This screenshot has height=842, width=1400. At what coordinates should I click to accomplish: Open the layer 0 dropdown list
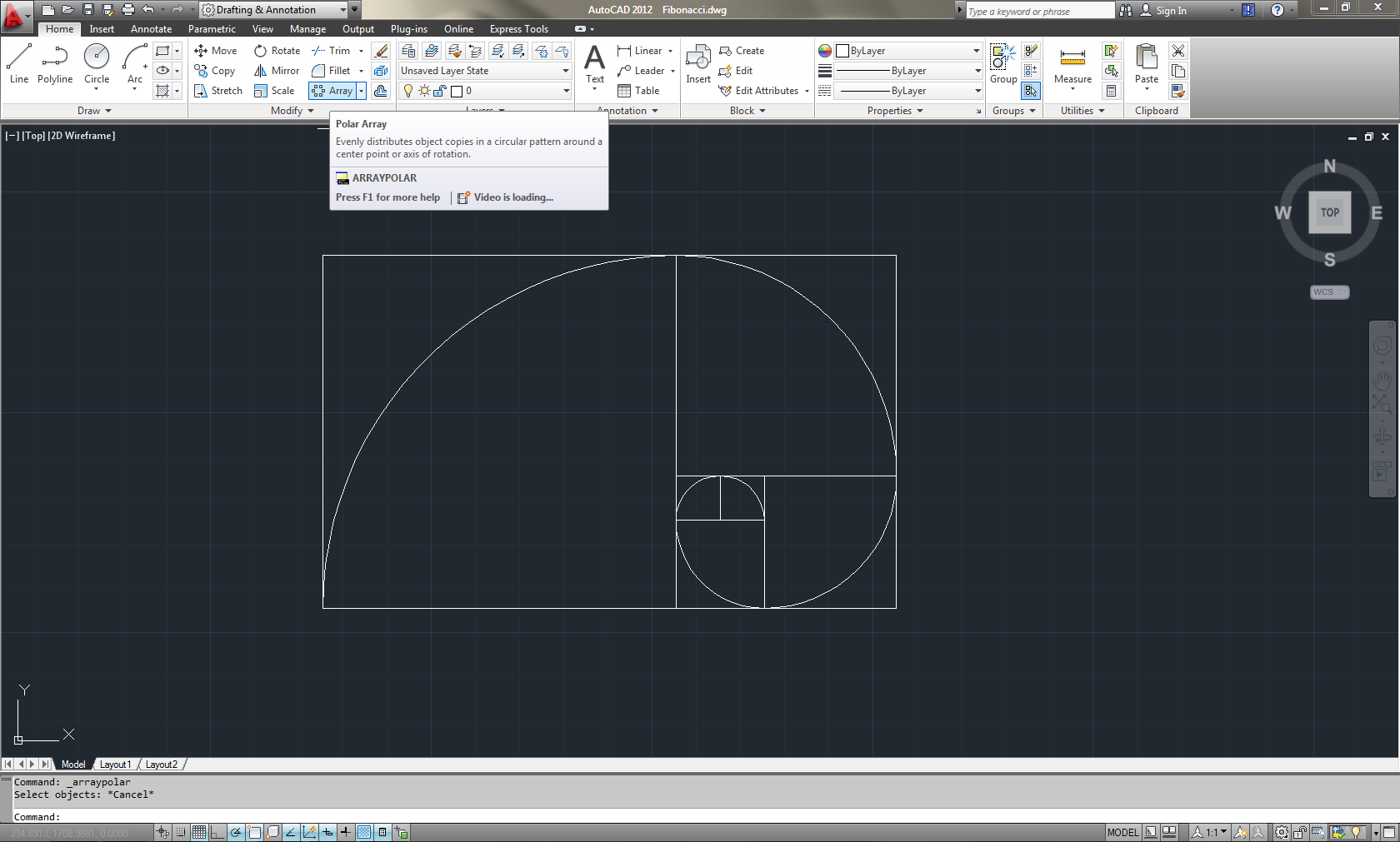point(566,91)
